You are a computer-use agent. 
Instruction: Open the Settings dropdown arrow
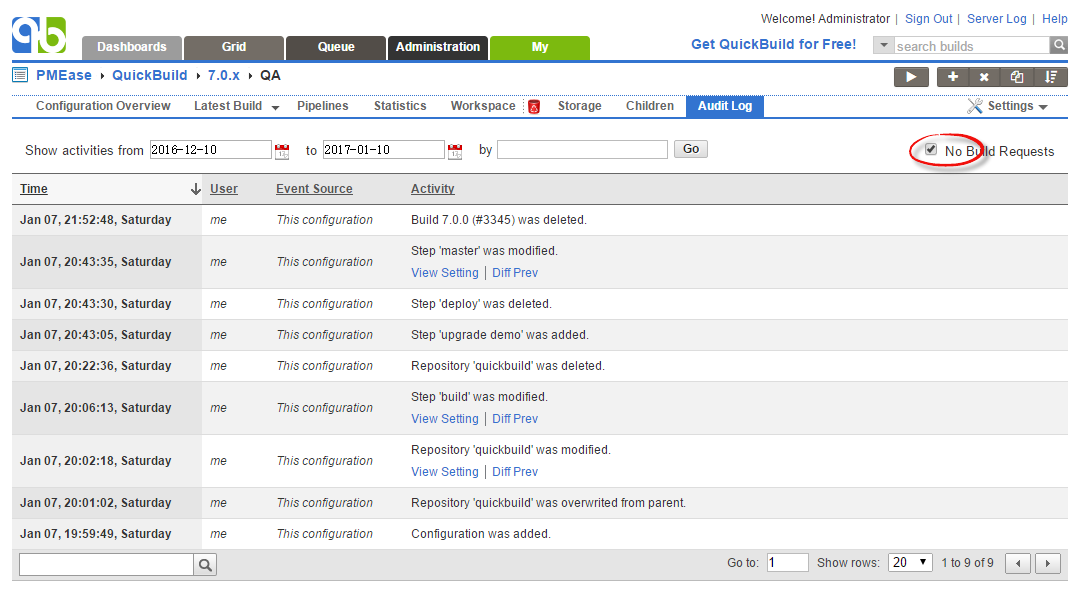[1043, 107]
